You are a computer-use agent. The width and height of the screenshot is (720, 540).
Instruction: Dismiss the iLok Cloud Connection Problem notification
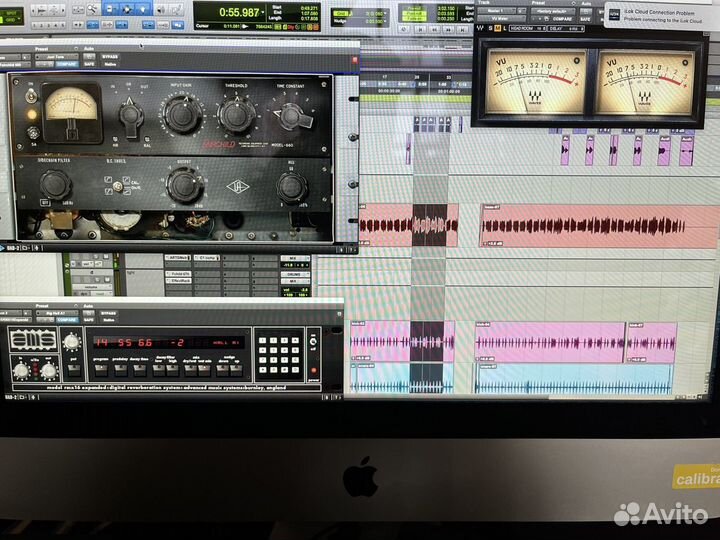(663, 17)
